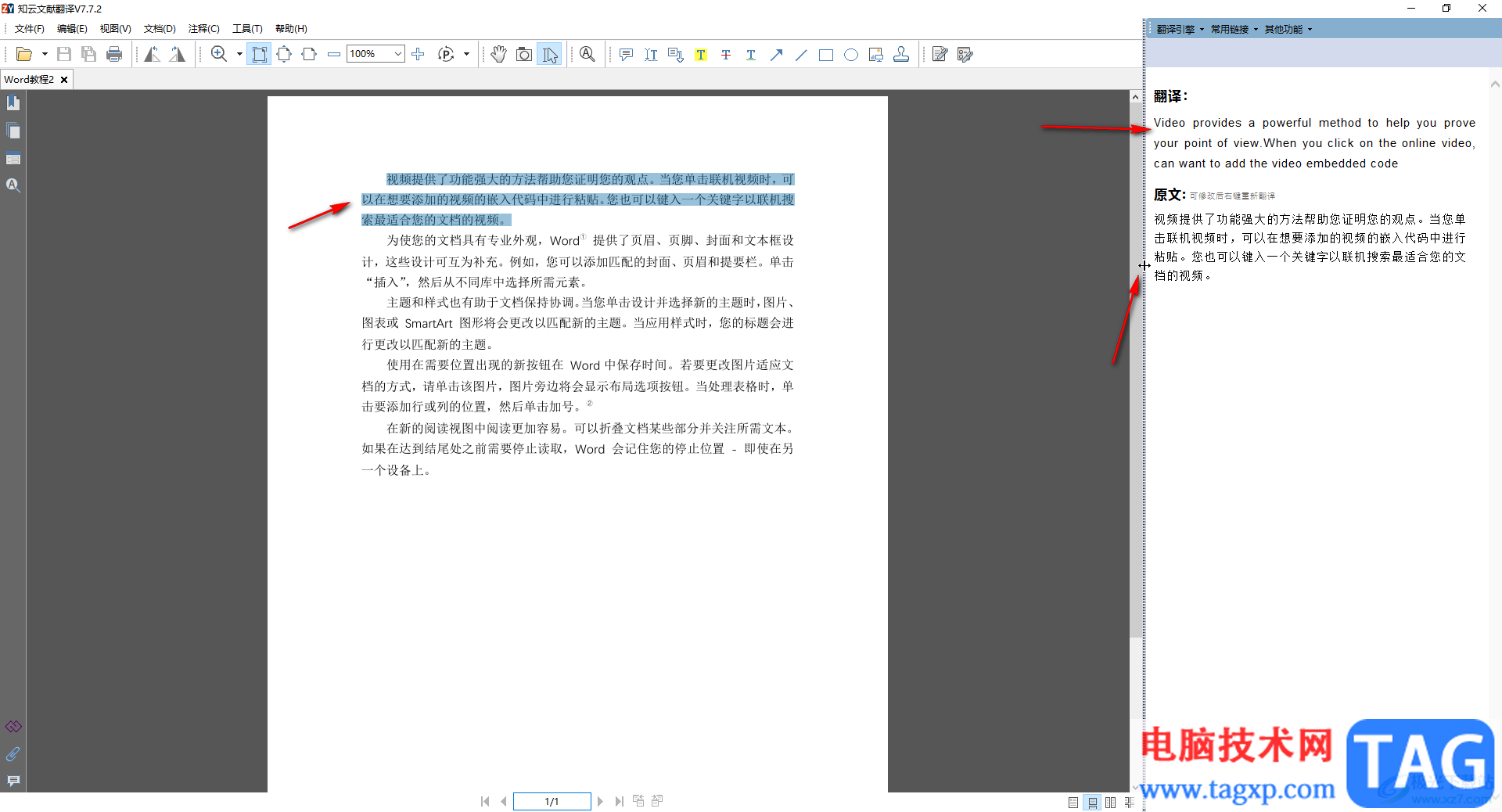Image resolution: width=1502 pixels, height=812 pixels.
Task: Select the Underline text tool
Action: pyautogui.click(x=751, y=54)
